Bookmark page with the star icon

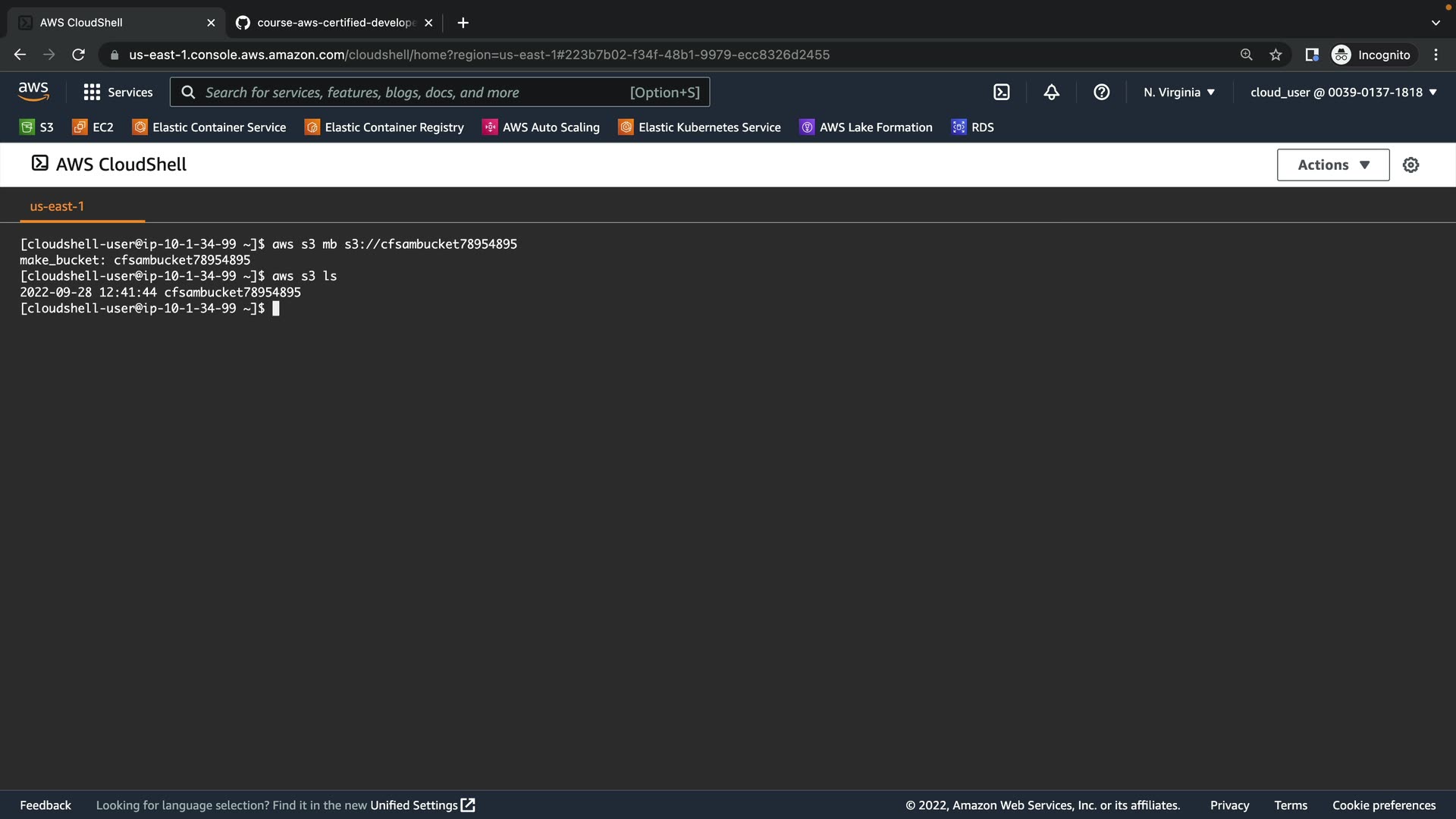[x=1276, y=55]
